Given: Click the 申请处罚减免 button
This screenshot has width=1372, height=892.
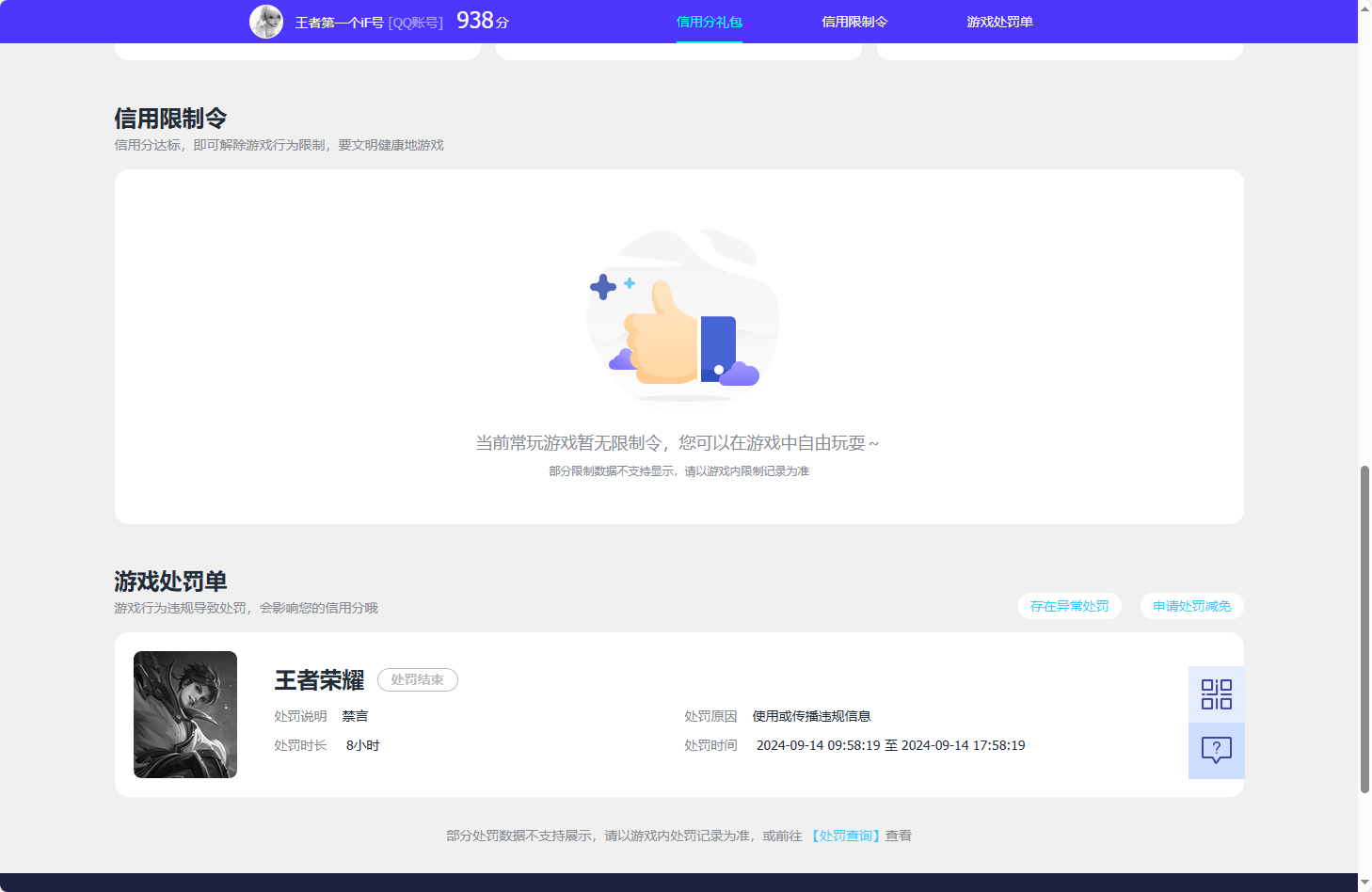Looking at the screenshot, I should 1191,606.
